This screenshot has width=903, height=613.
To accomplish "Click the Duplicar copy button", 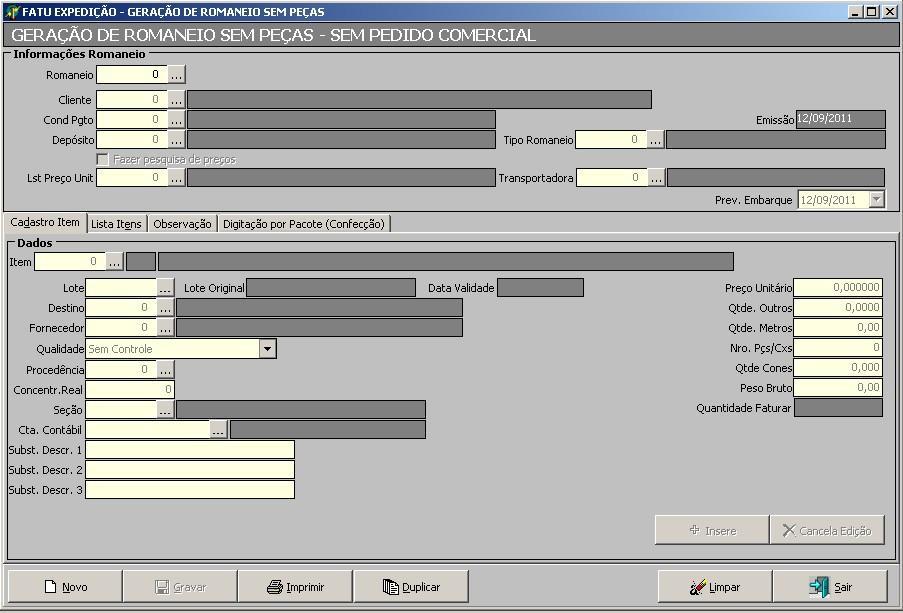I will pos(411,587).
